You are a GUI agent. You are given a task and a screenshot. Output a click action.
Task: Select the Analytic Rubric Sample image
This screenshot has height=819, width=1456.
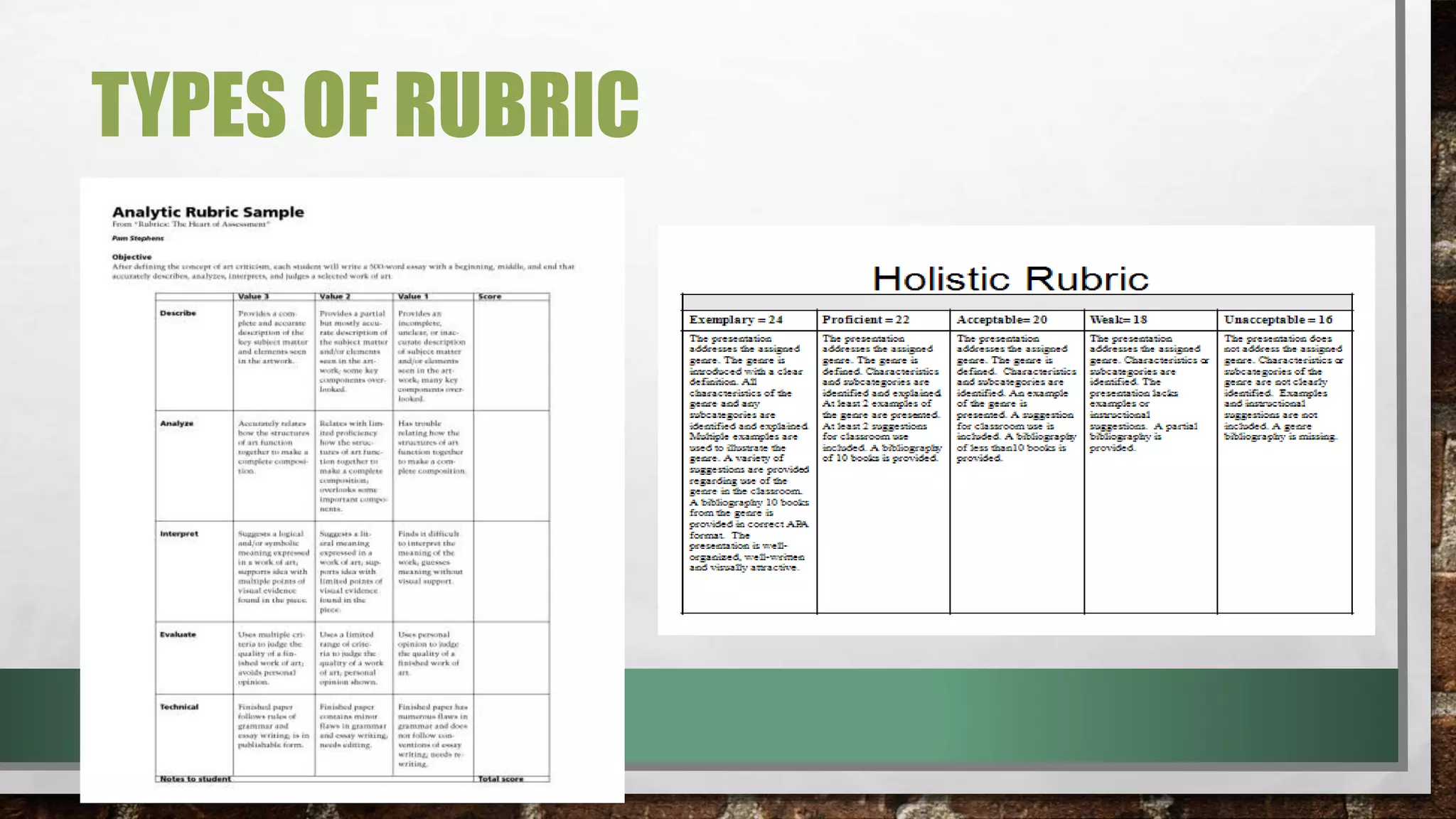(x=352, y=490)
